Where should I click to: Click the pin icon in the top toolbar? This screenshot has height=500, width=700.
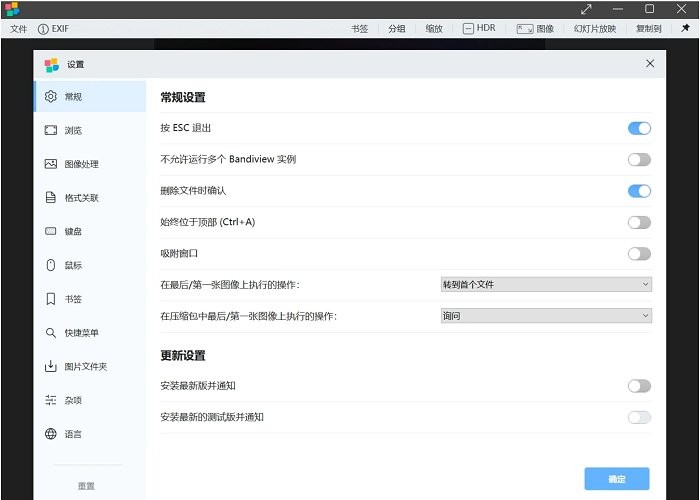[x=685, y=28]
